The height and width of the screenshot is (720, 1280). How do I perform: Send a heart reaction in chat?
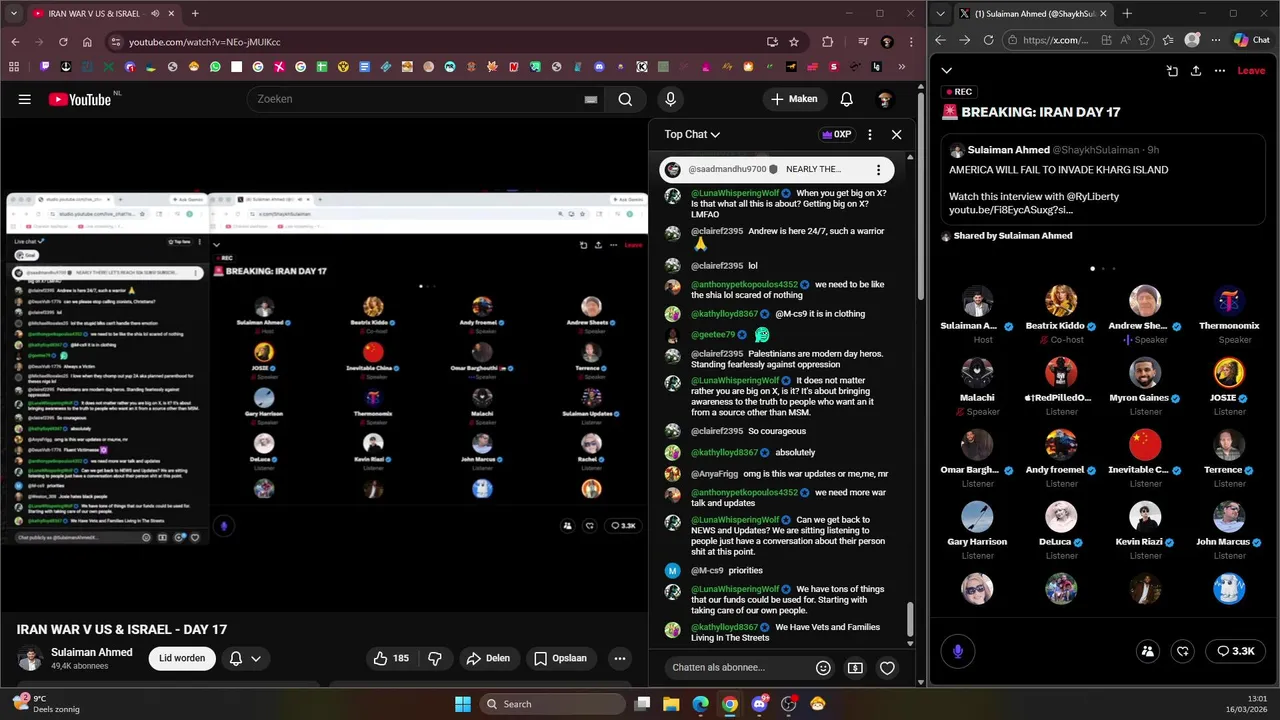(887, 667)
